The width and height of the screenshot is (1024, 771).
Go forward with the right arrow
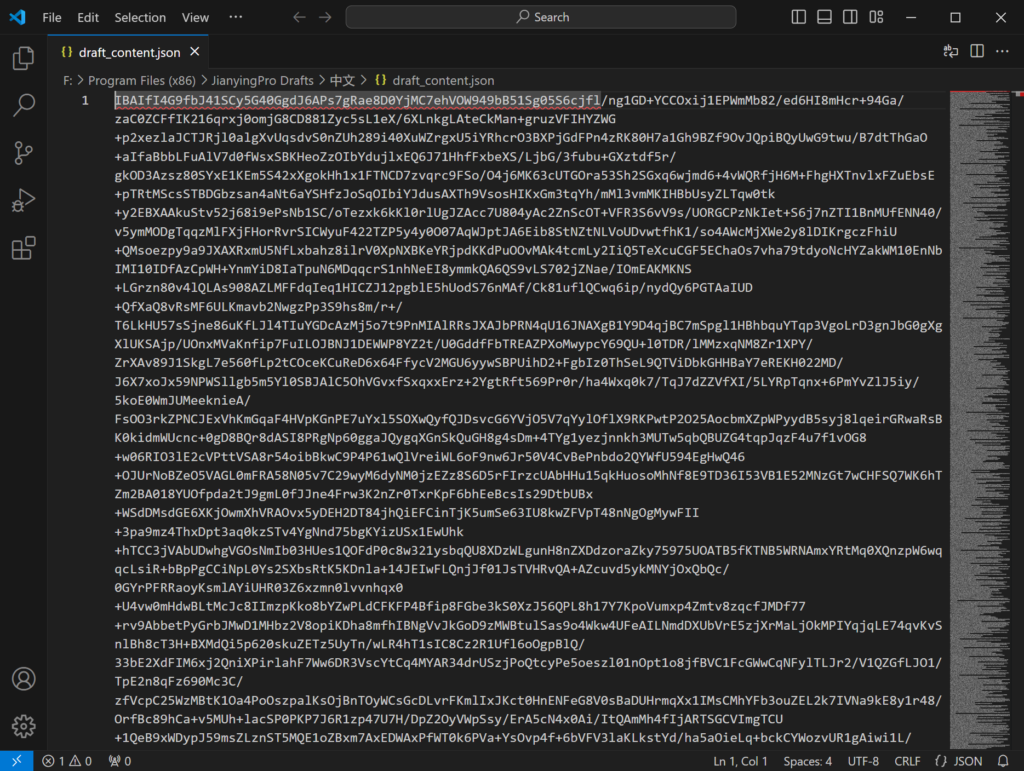click(x=325, y=17)
